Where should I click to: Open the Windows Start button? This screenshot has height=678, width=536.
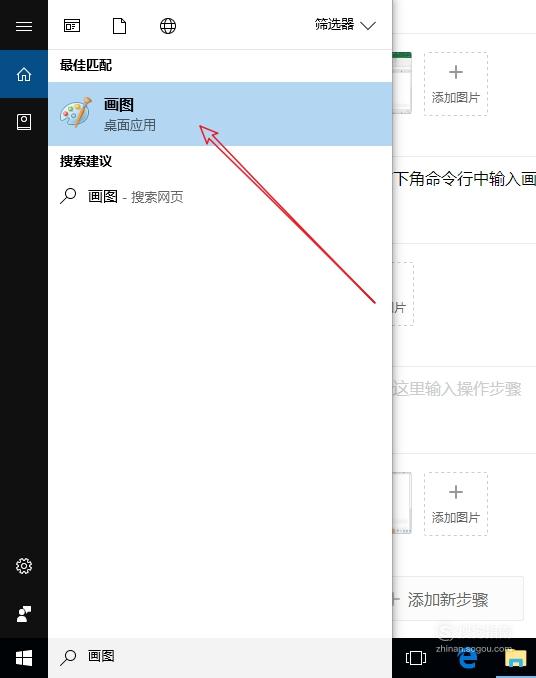click(x=24, y=658)
